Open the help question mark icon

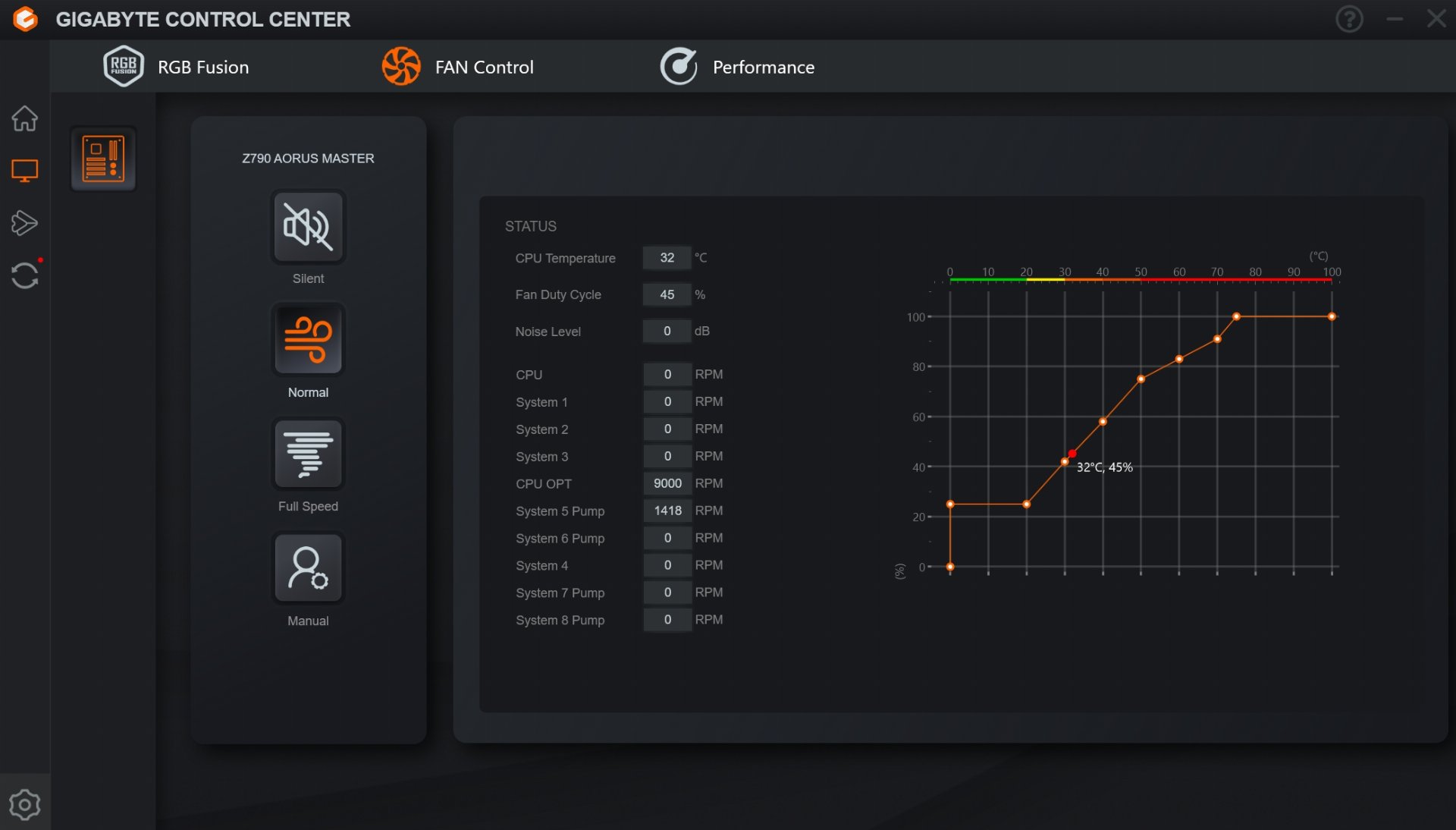(x=1350, y=19)
